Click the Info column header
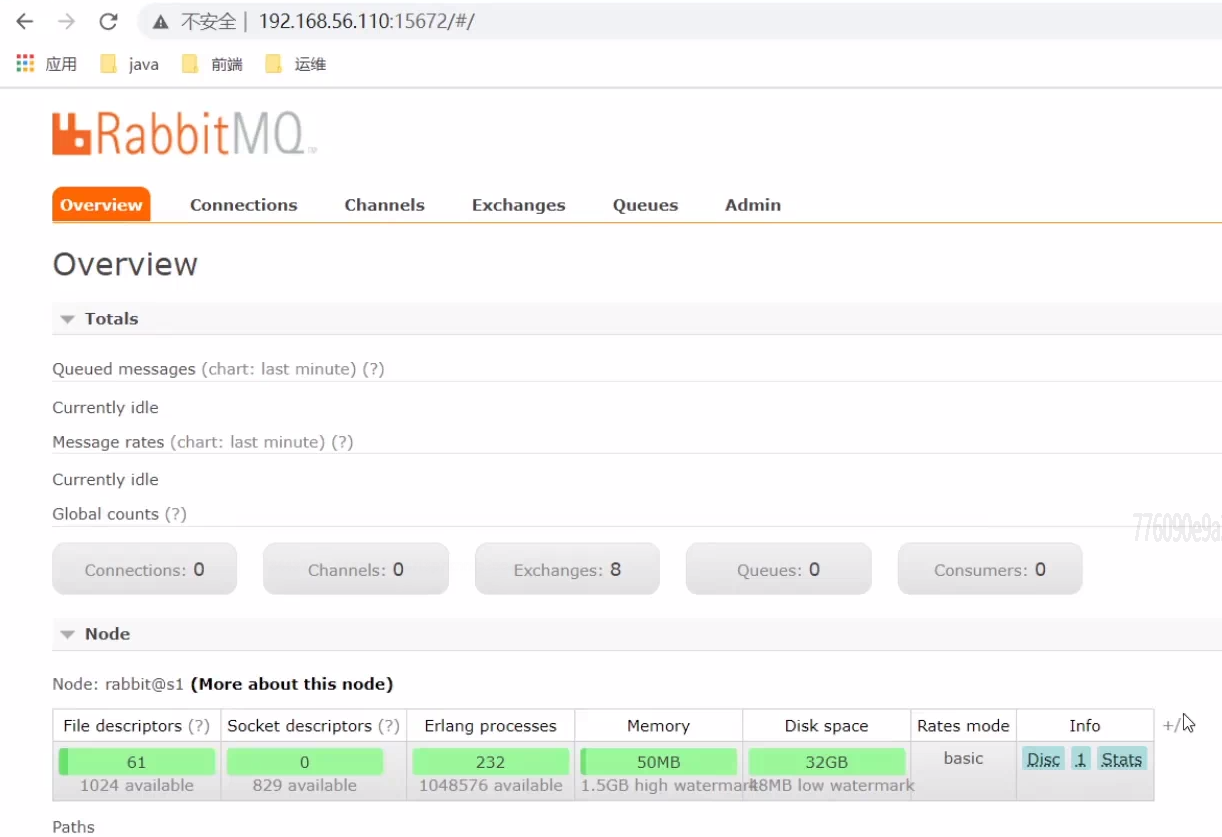This screenshot has height=837, width=1222. click(1084, 726)
